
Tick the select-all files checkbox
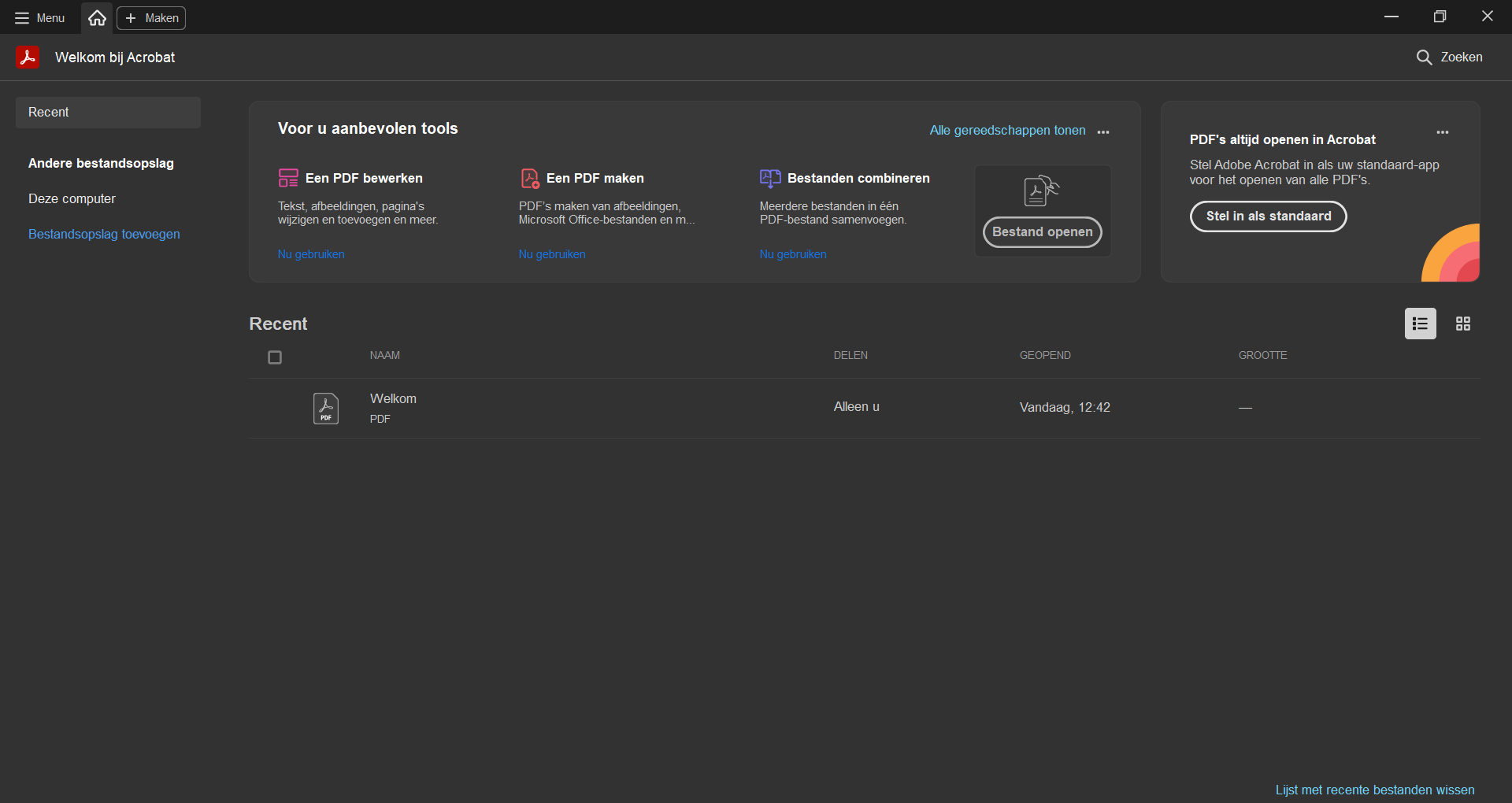[275, 357]
